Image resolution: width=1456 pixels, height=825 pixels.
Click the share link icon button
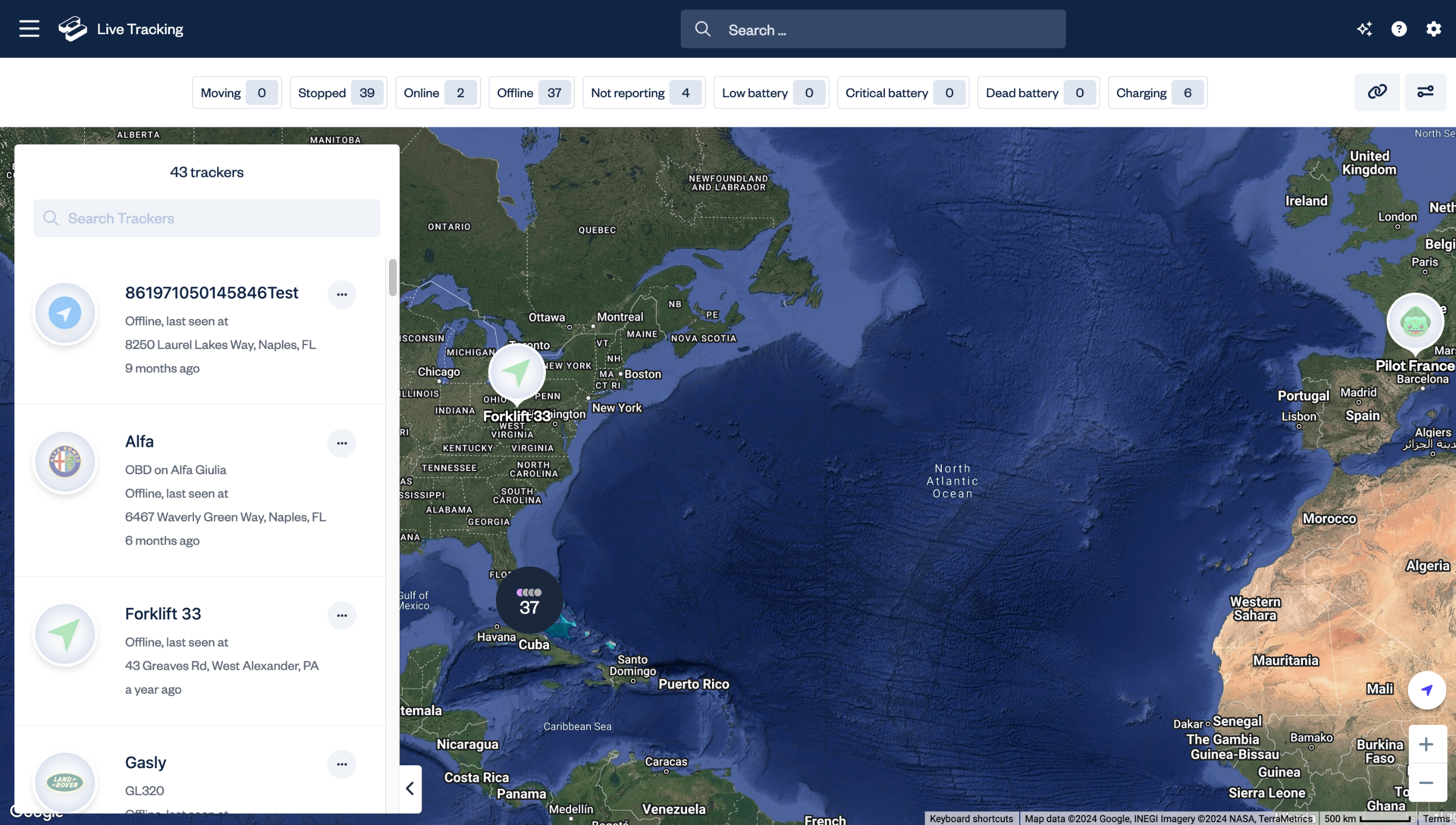pyautogui.click(x=1377, y=92)
